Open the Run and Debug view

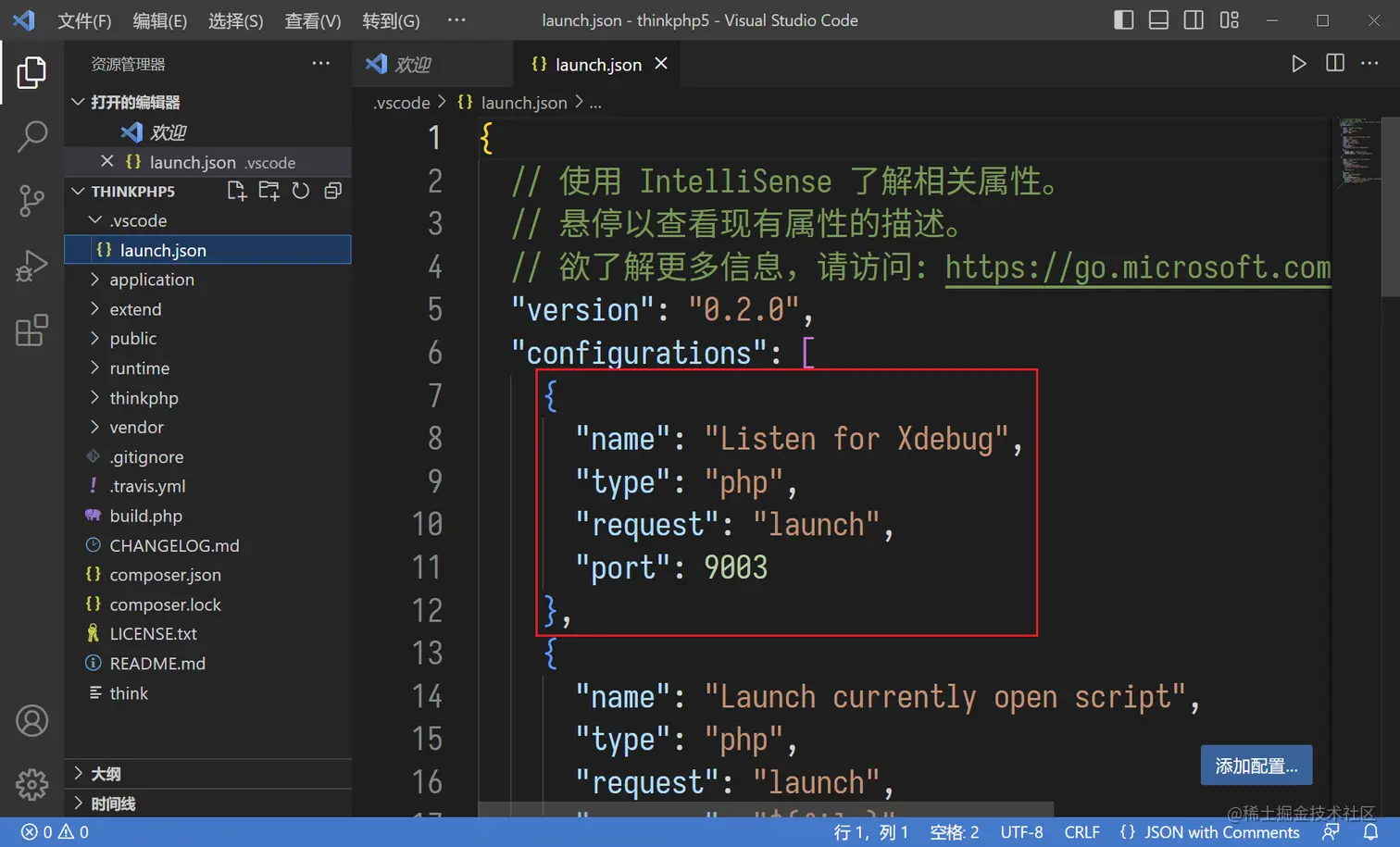31,266
